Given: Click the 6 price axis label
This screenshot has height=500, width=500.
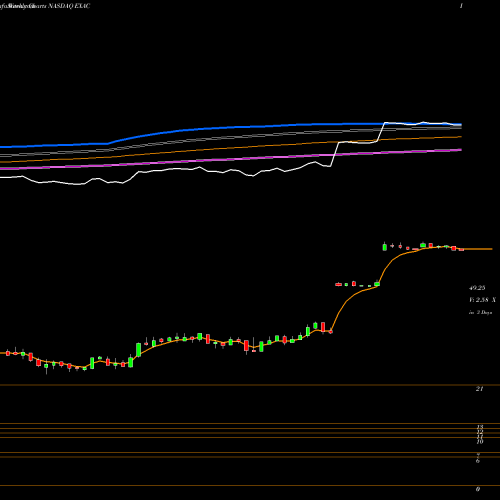Looking at the screenshot, I should click(x=478, y=461).
